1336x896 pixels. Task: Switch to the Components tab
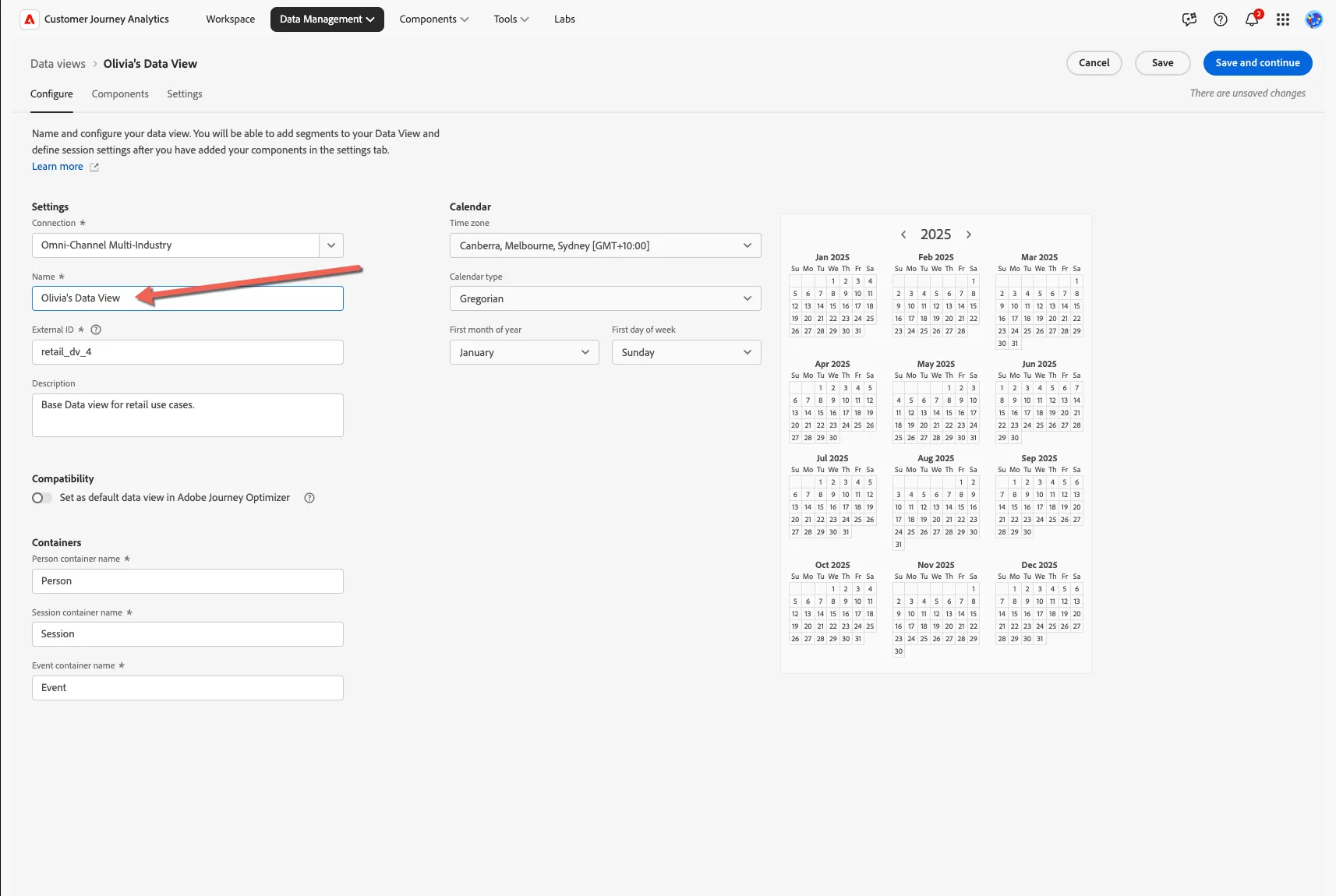pos(120,94)
